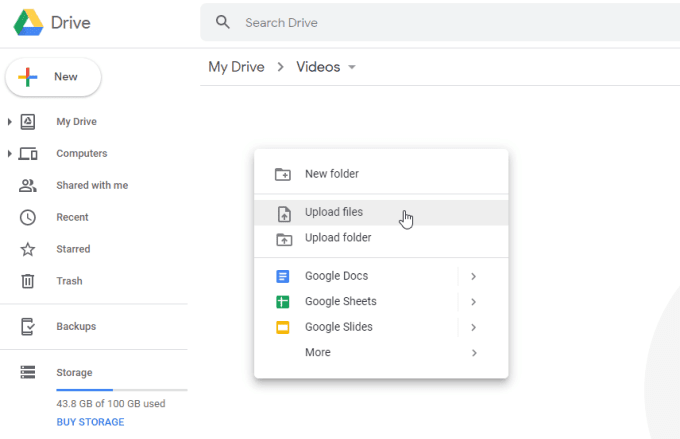Click the Starred star icon
This screenshot has height=439, width=680.
pos(28,249)
